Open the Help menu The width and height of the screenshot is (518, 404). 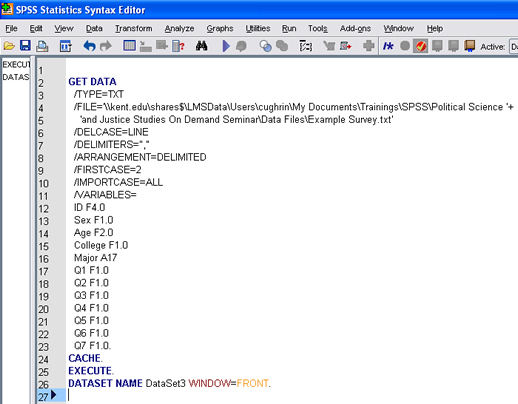[x=435, y=29]
